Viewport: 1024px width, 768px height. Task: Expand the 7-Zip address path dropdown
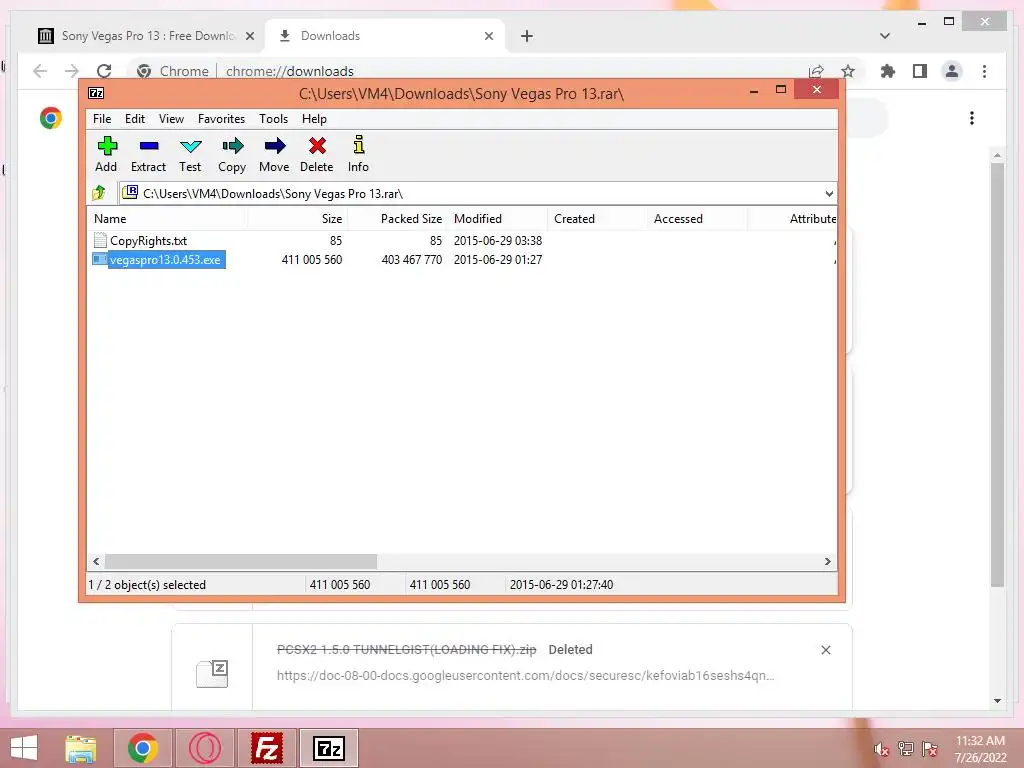[828, 193]
